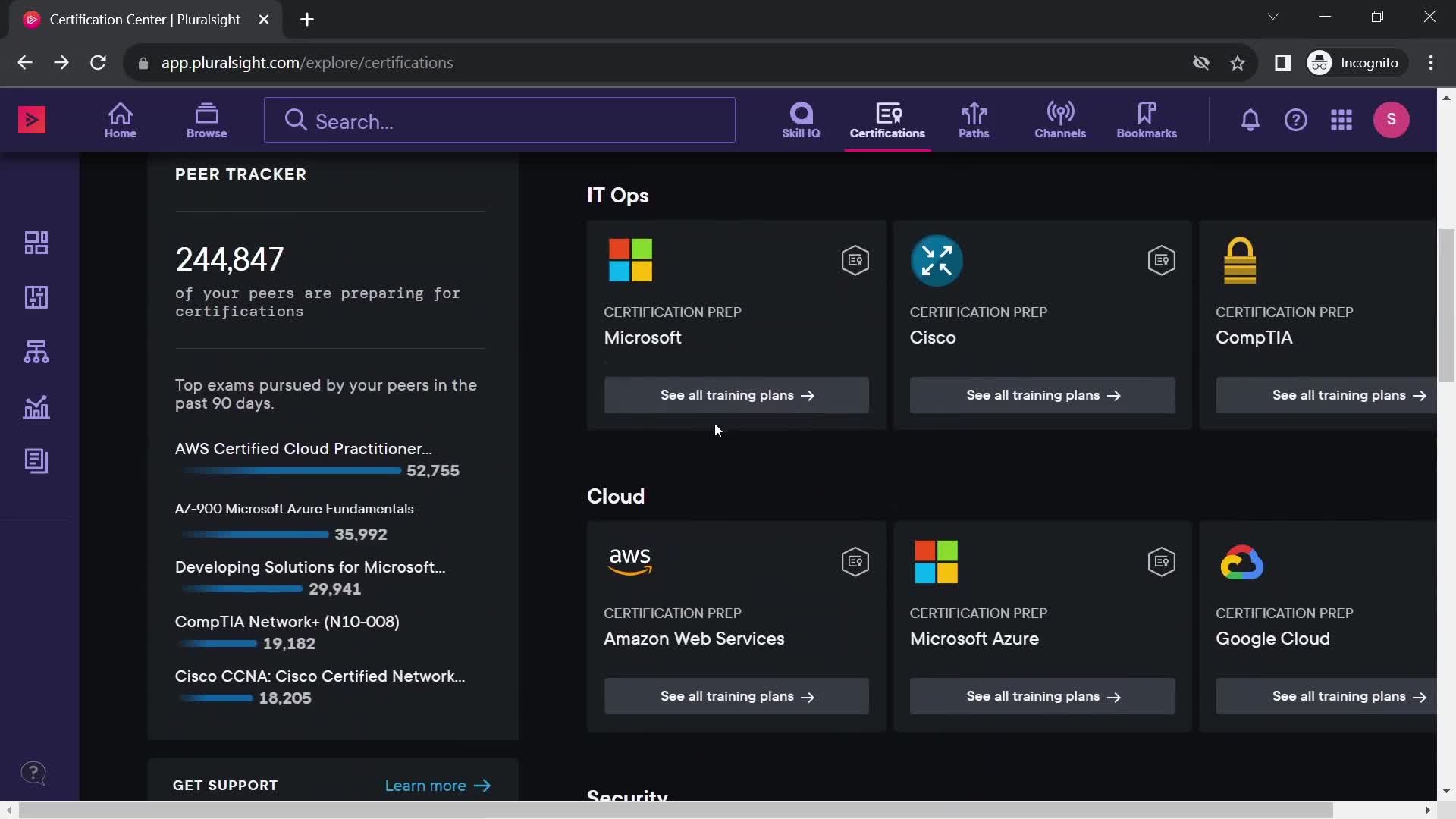Click the bottom-left help circle icon
This screenshot has height=819, width=1456.
[33, 773]
